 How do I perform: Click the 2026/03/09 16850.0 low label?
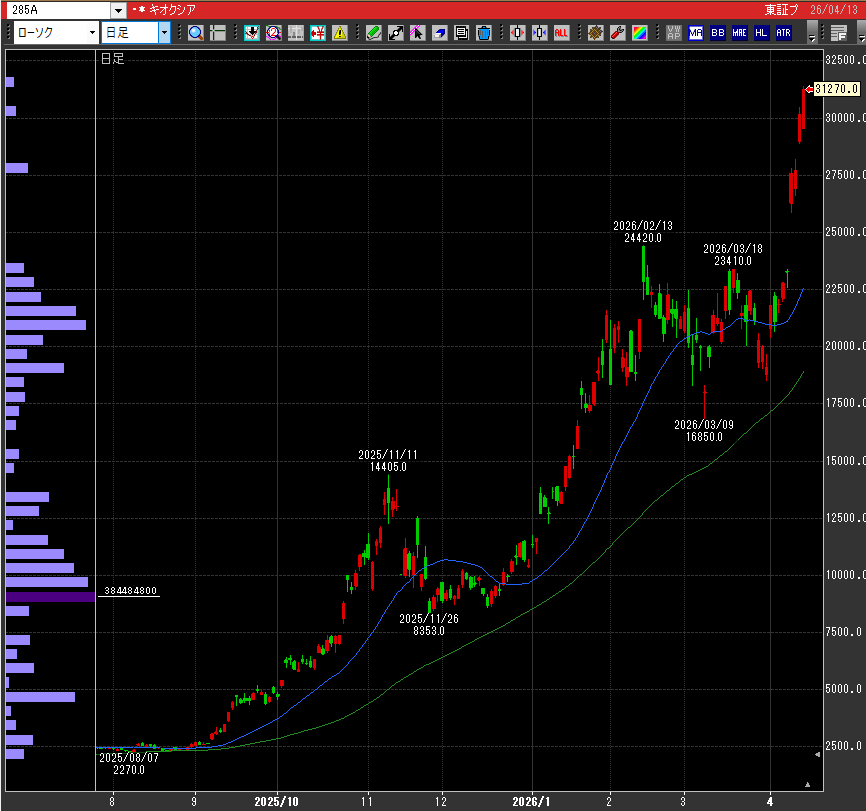pos(704,430)
